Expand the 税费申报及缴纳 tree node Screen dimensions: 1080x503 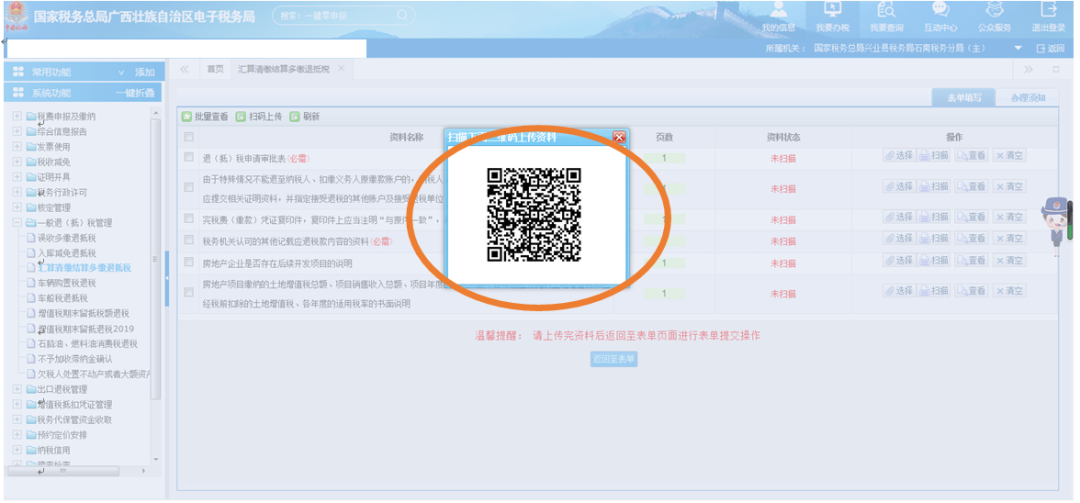[x=17, y=116]
